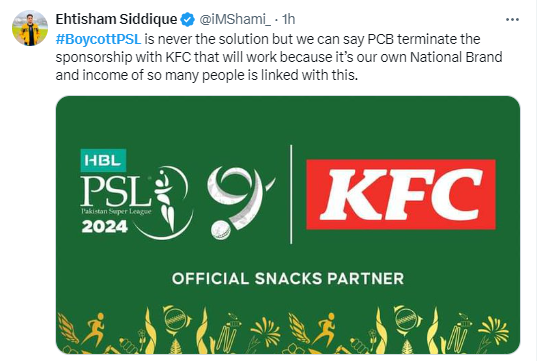
Task: Click the red KFC logo in image
Action: pyautogui.click(x=401, y=194)
